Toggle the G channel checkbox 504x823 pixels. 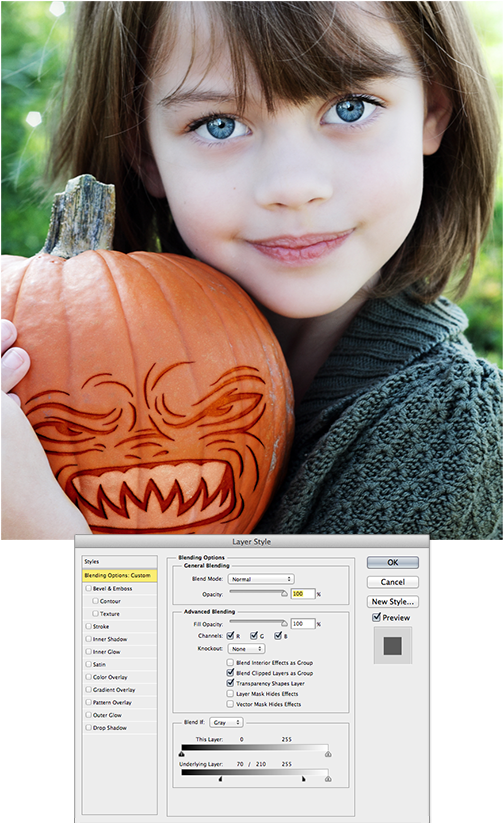[254, 636]
